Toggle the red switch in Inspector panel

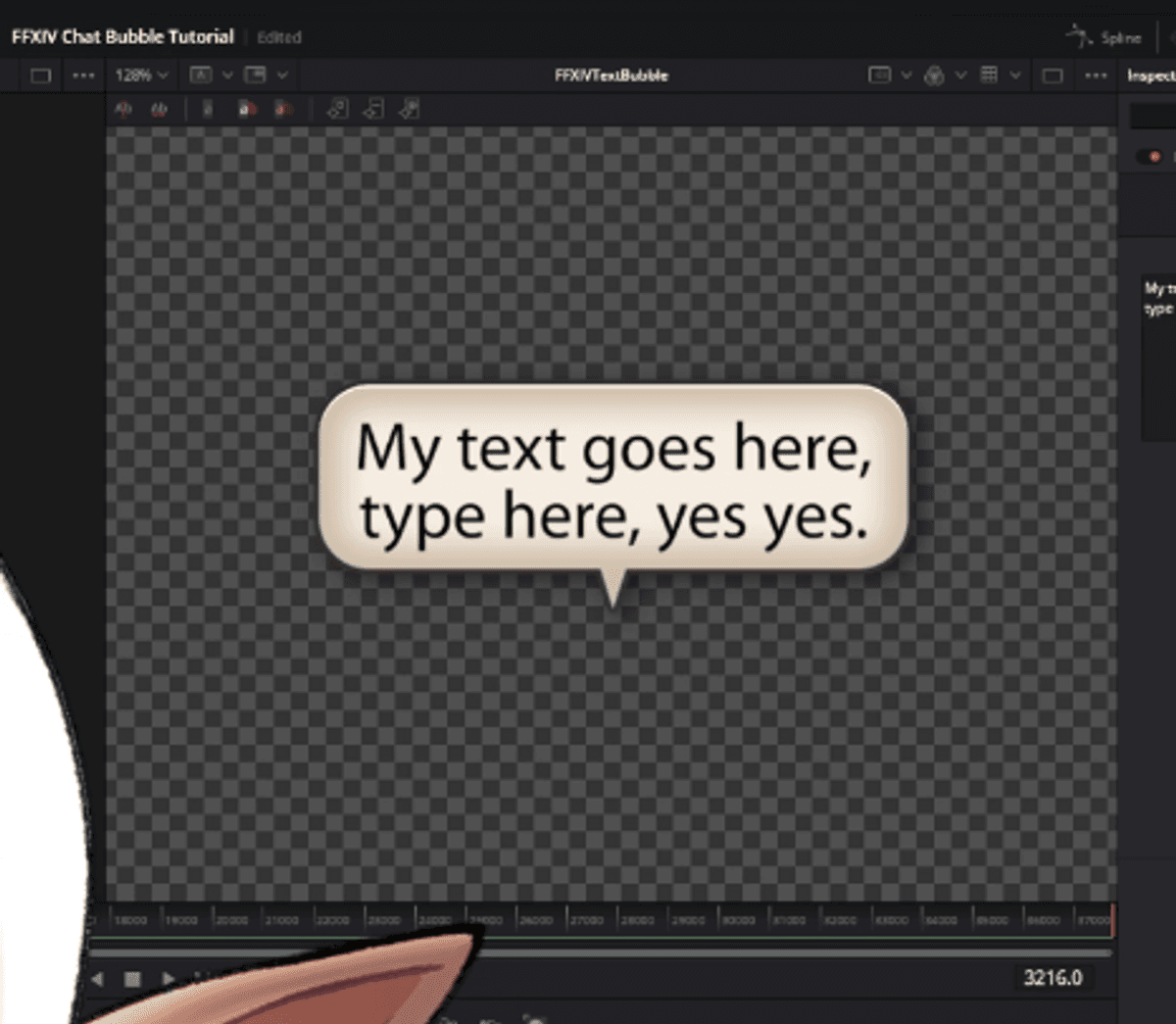[1152, 157]
